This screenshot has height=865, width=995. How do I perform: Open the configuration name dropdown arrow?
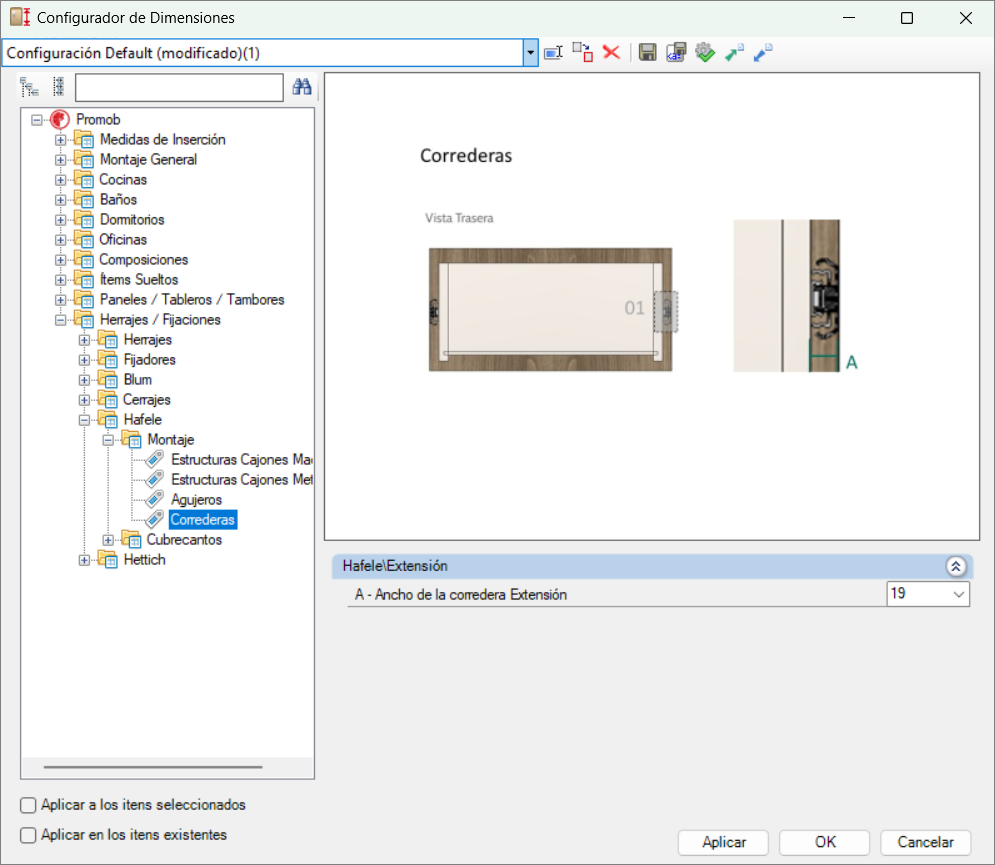tap(530, 53)
